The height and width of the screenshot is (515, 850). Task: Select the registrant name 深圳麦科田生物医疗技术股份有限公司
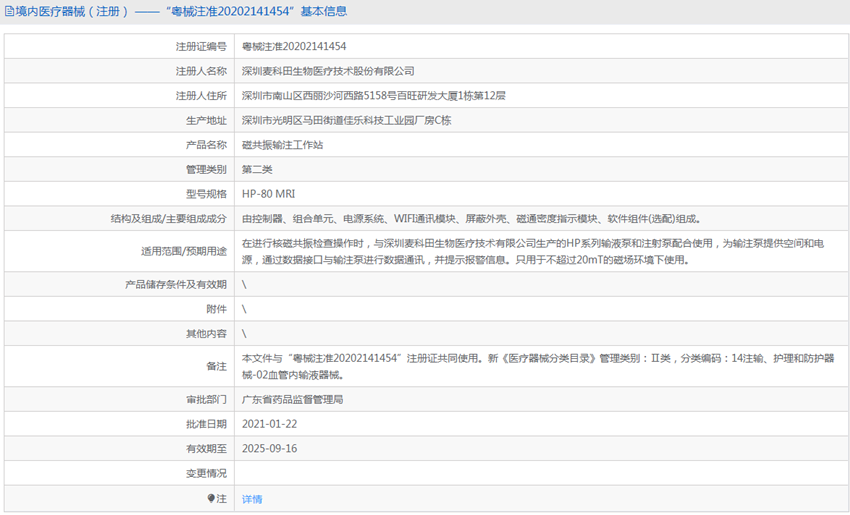(x=328, y=71)
